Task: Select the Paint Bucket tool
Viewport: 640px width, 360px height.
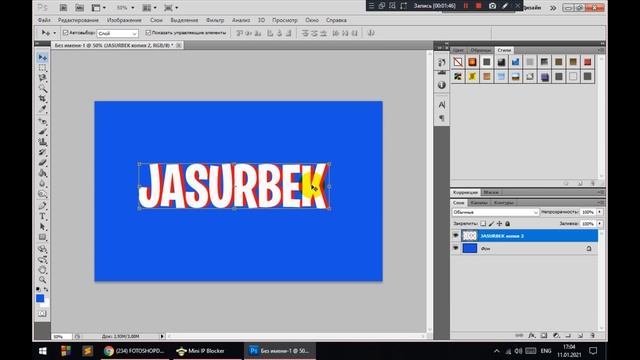Action: point(42,173)
